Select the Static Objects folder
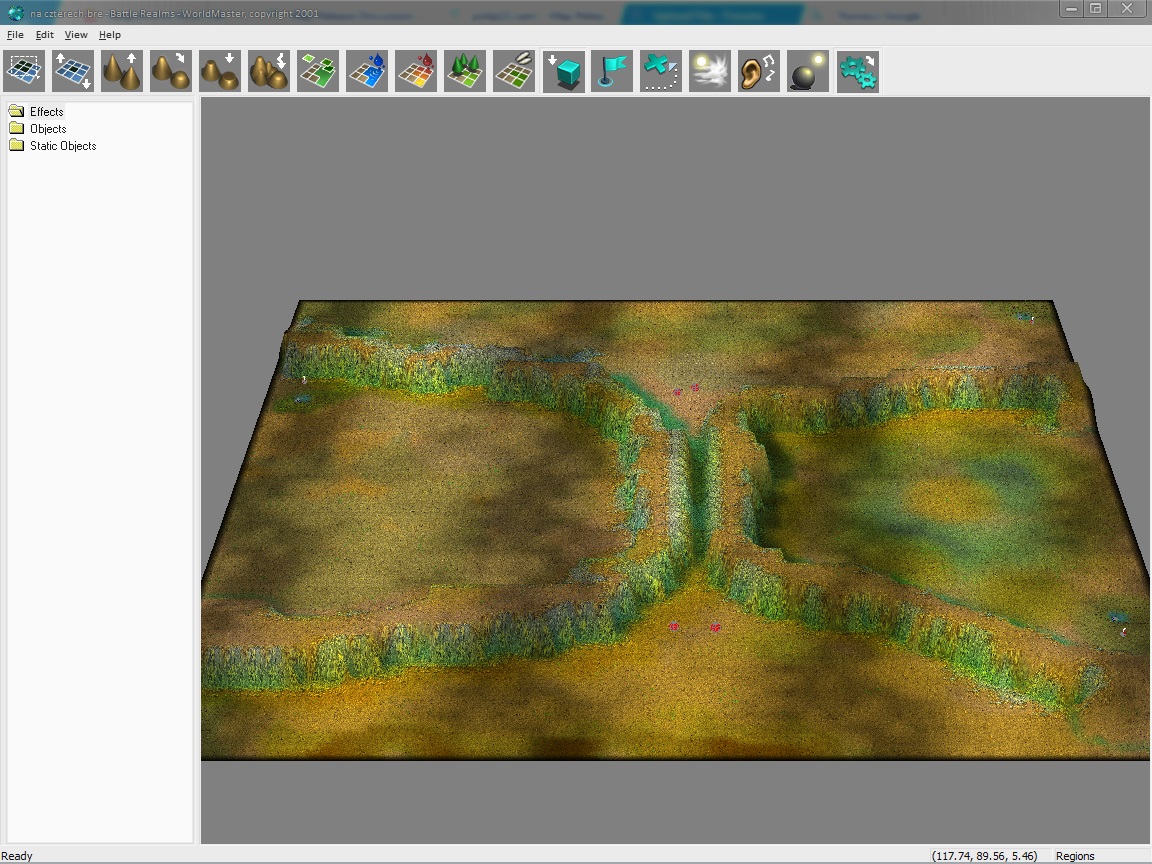Screen dimensions: 1152x864 [63, 145]
